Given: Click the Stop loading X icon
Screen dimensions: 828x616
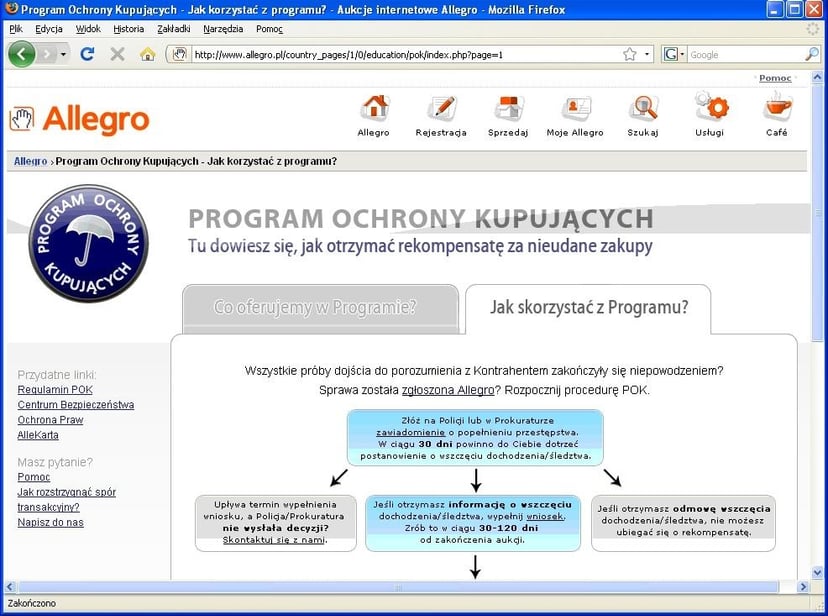Looking at the screenshot, I should pos(117,54).
